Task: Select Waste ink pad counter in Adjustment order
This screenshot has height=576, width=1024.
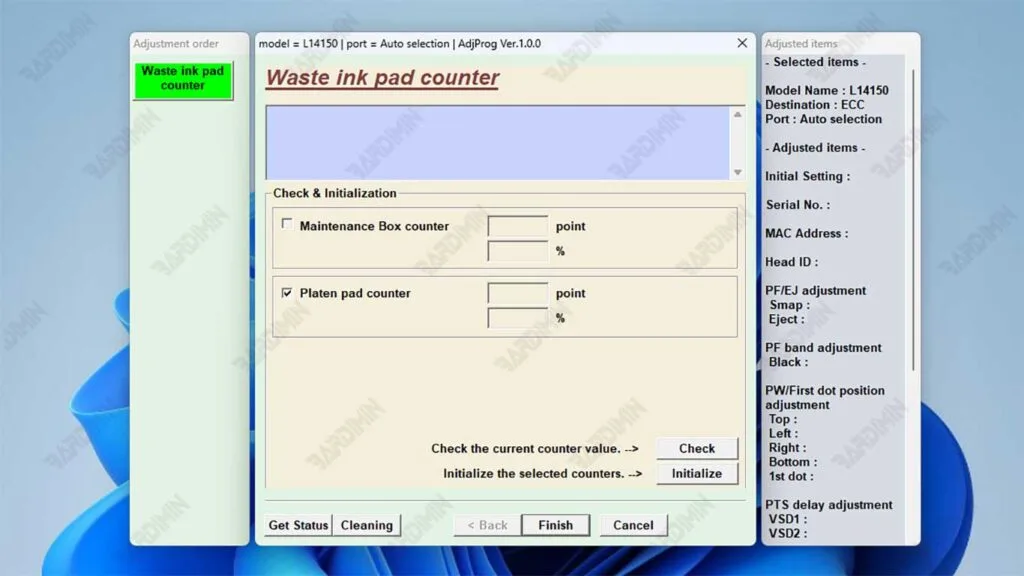Action: (x=183, y=80)
